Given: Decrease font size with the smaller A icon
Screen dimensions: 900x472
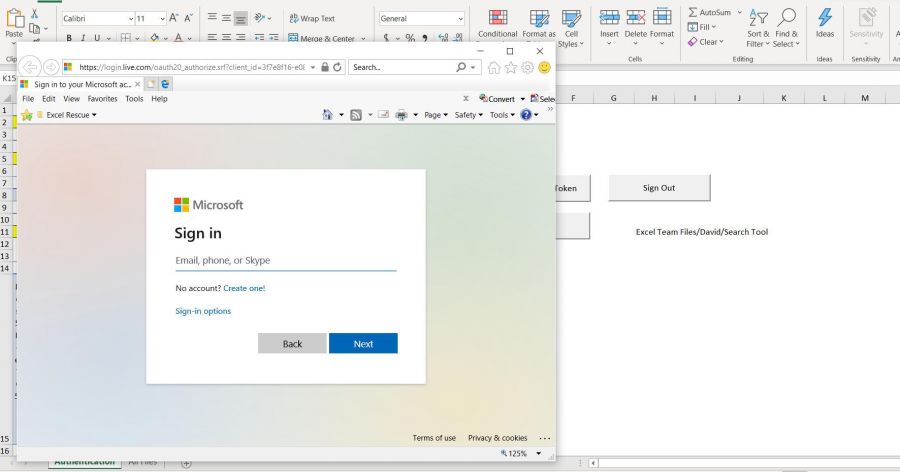Looking at the screenshot, I should [188, 18].
